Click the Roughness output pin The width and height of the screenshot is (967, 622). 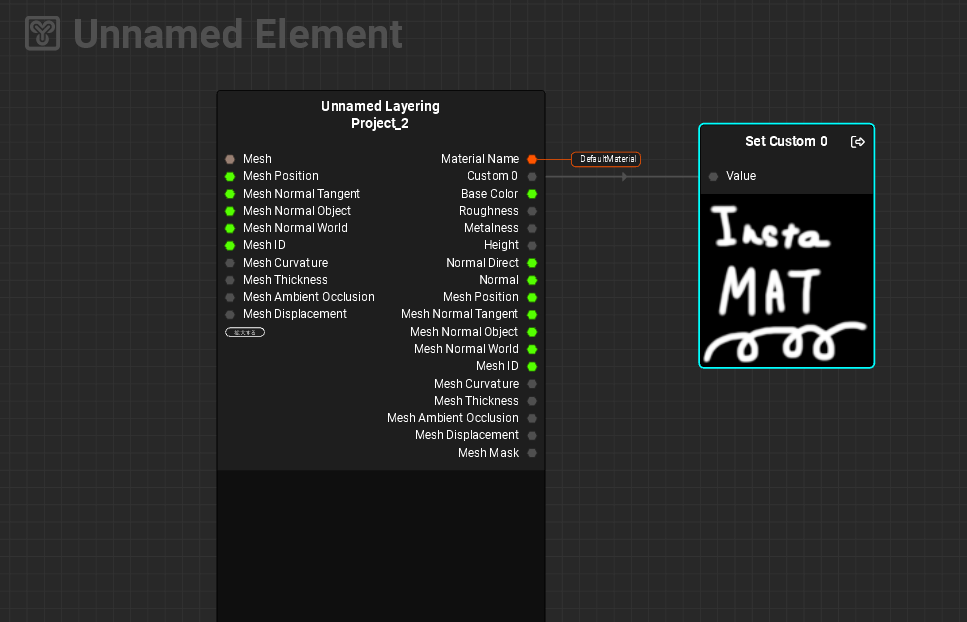[x=532, y=211]
